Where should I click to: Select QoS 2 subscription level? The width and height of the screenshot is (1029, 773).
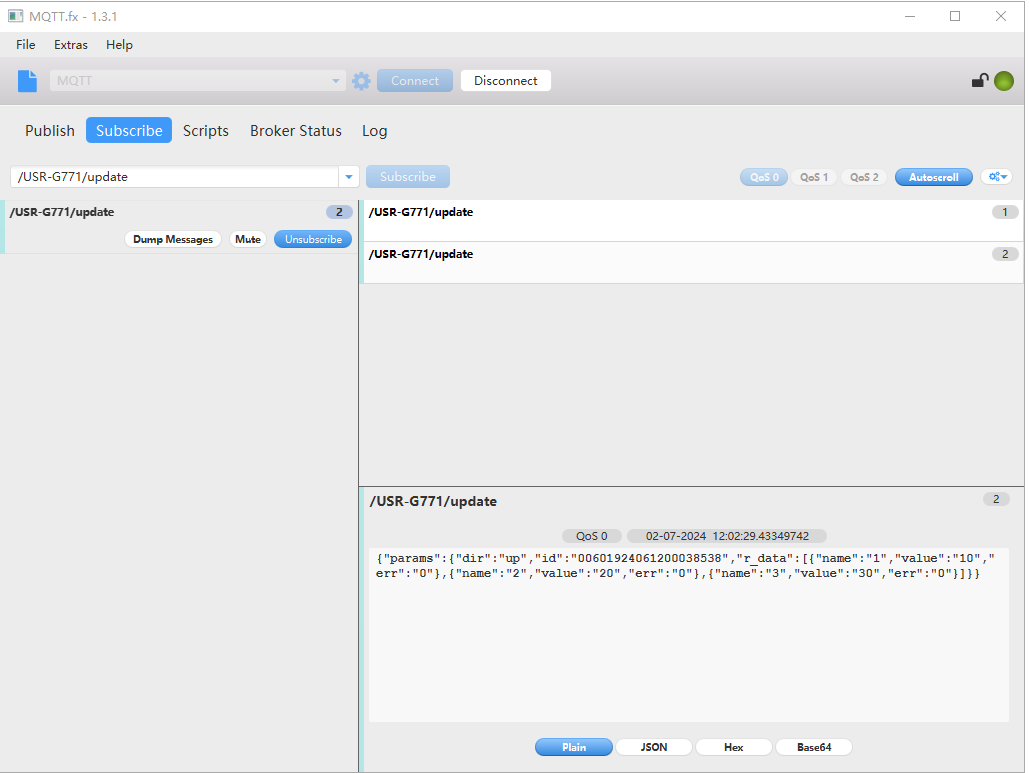864,177
